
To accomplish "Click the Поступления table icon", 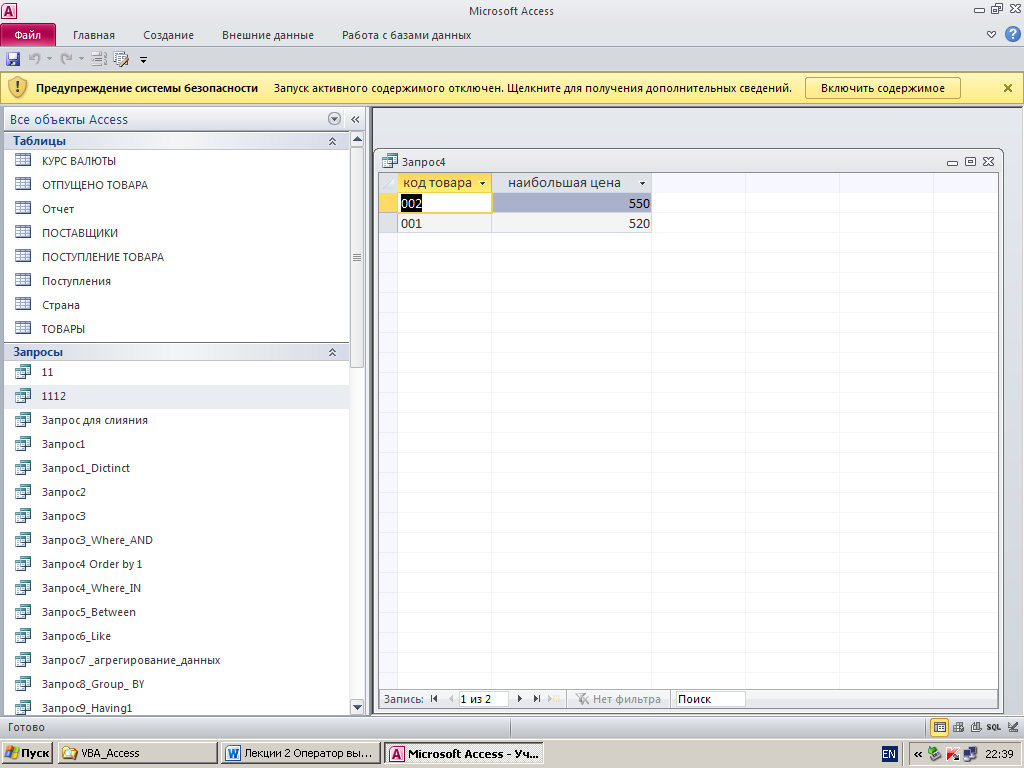I will (x=23, y=280).
